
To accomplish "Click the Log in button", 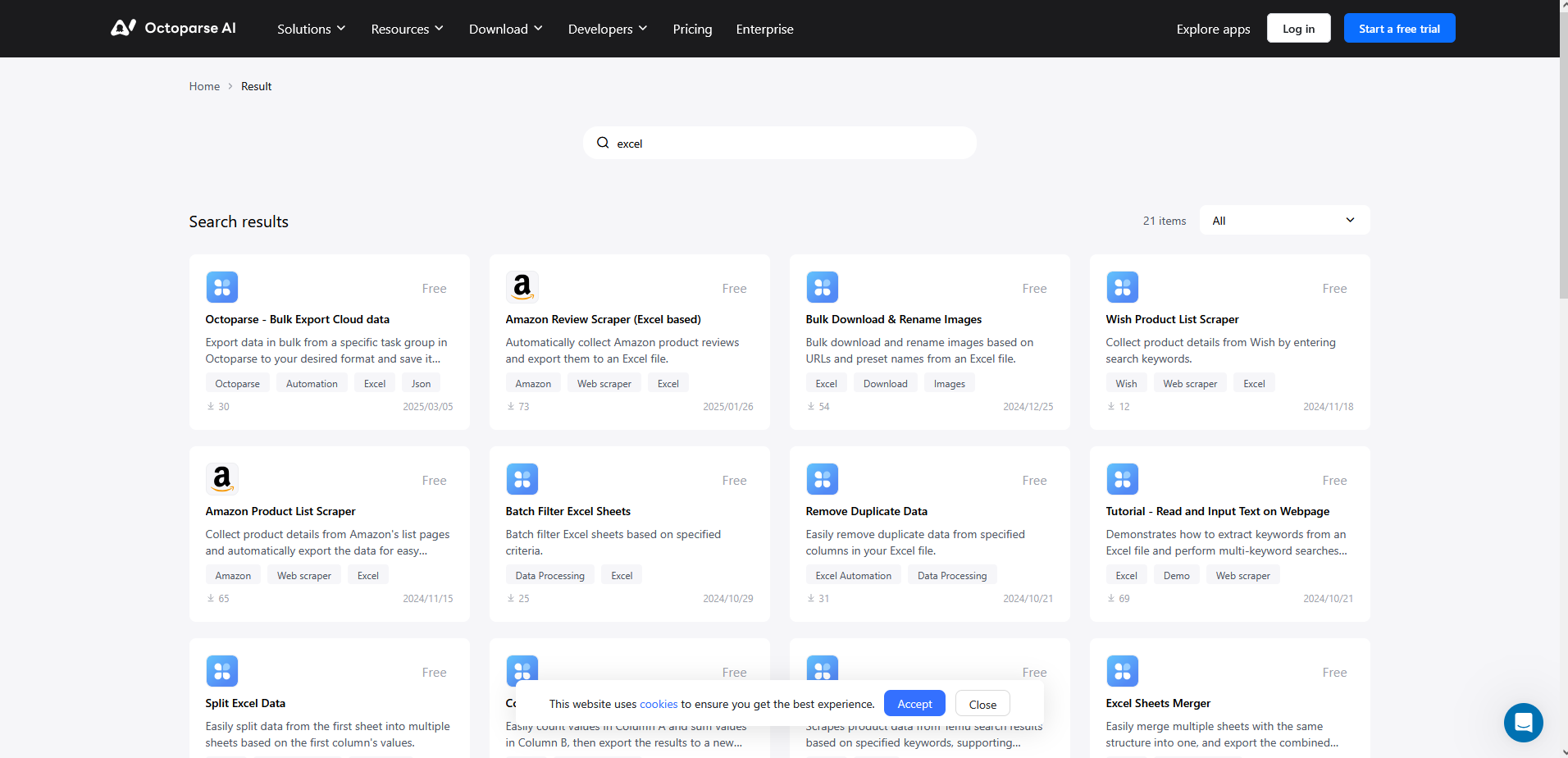I will [1298, 28].
